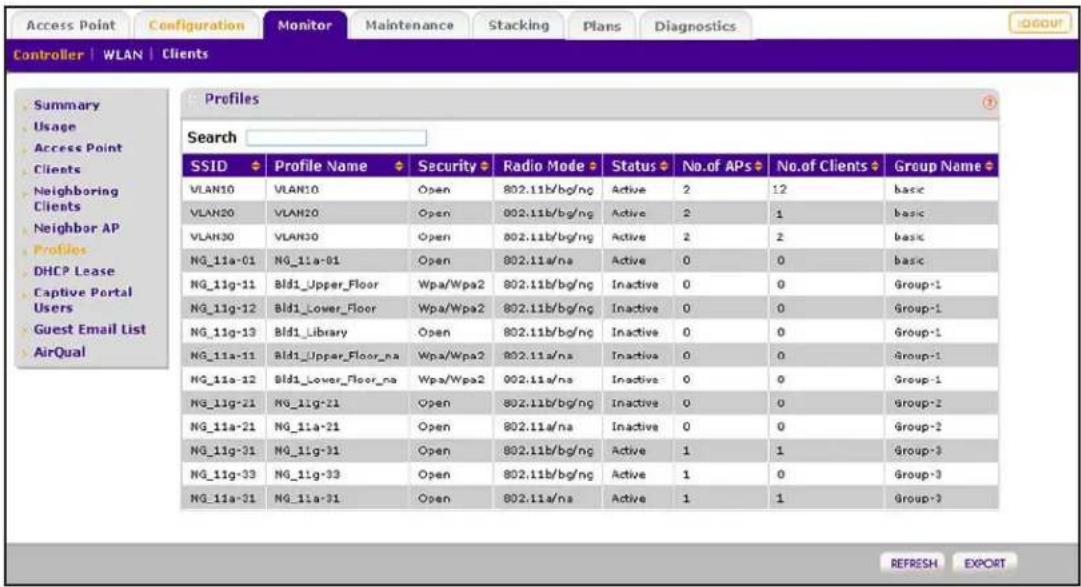
Task: Select Controller in the submenu bar
Action: [48, 54]
